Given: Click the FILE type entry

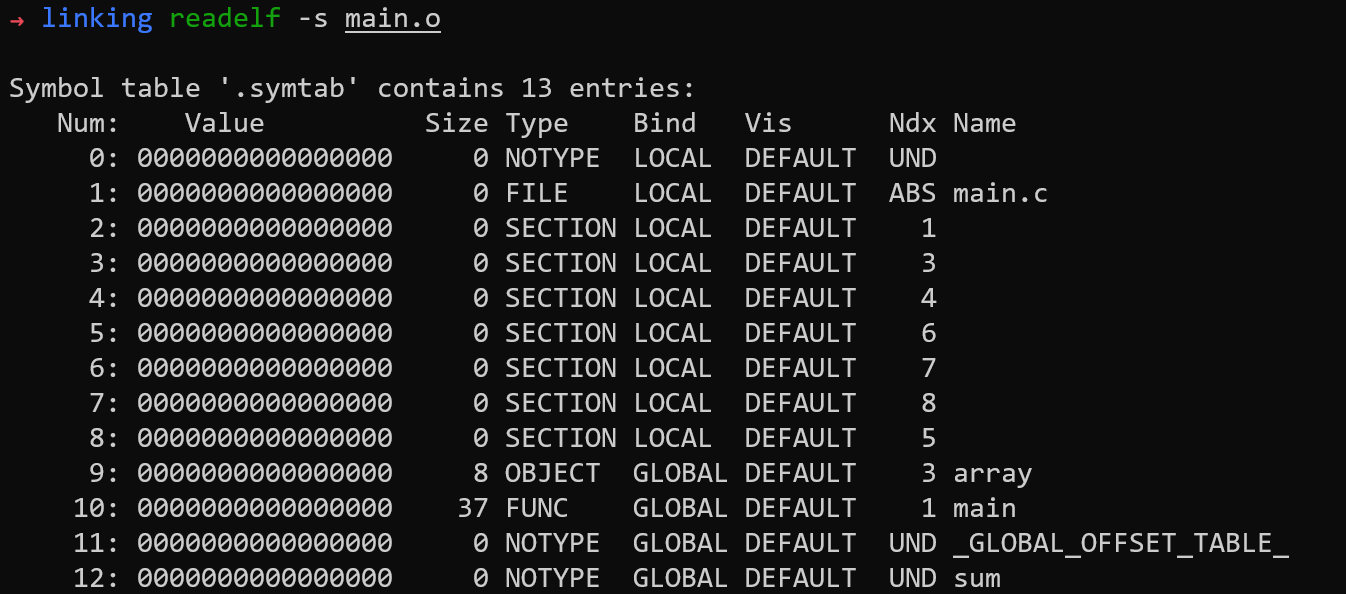Looking at the screenshot, I should click(x=536, y=193).
